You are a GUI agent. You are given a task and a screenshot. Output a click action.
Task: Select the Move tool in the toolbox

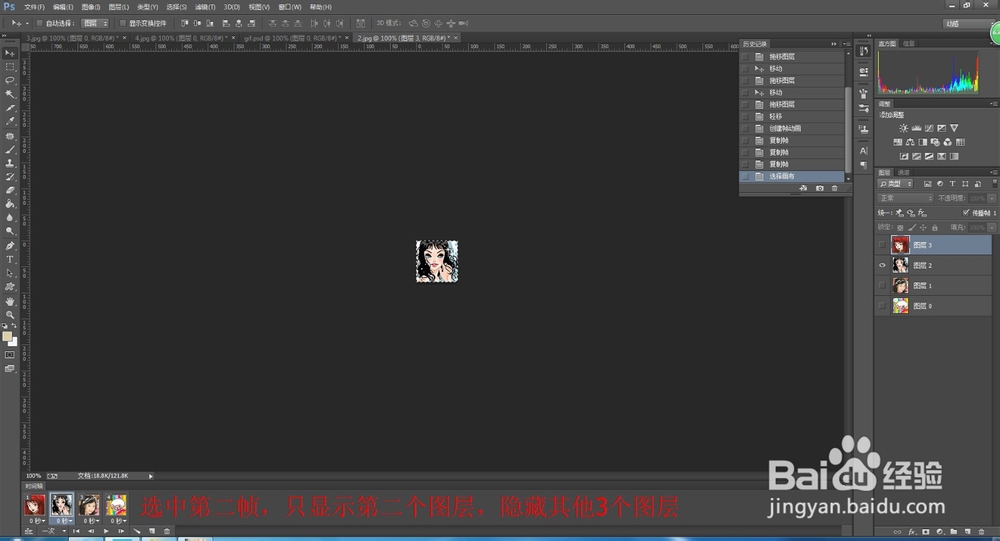(10, 54)
